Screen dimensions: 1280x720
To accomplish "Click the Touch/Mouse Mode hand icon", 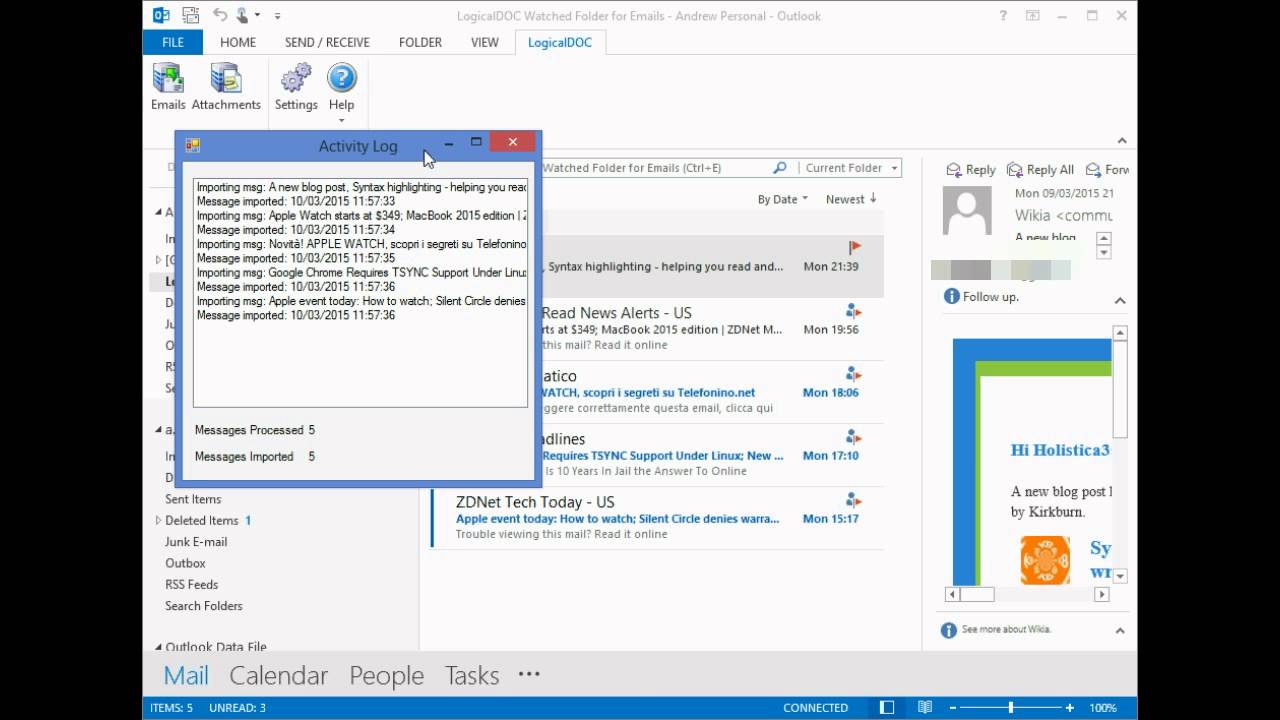I will [242, 15].
